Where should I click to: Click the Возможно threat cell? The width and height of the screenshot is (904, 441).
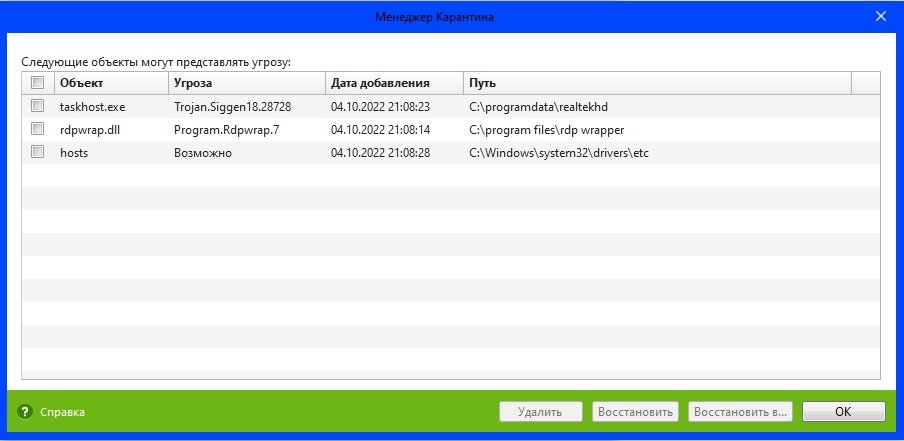click(203, 153)
